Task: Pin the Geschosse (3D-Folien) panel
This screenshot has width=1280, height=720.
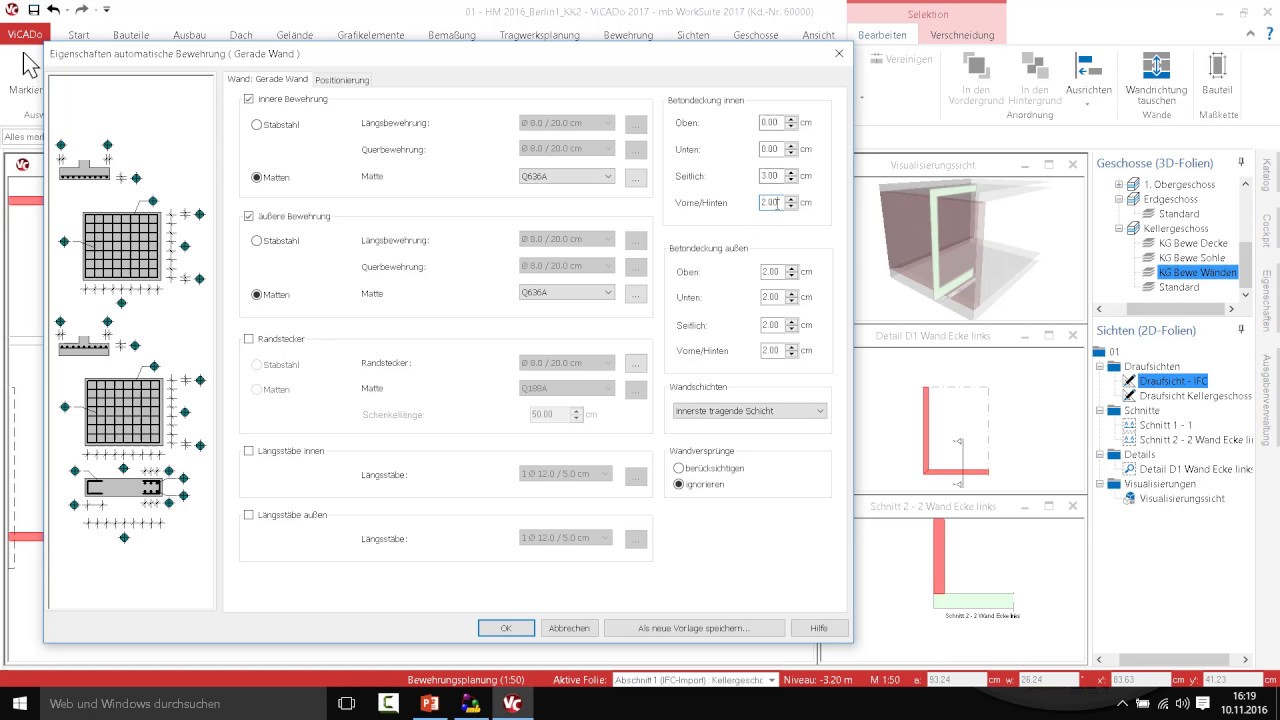Action: click(1242, 162)
